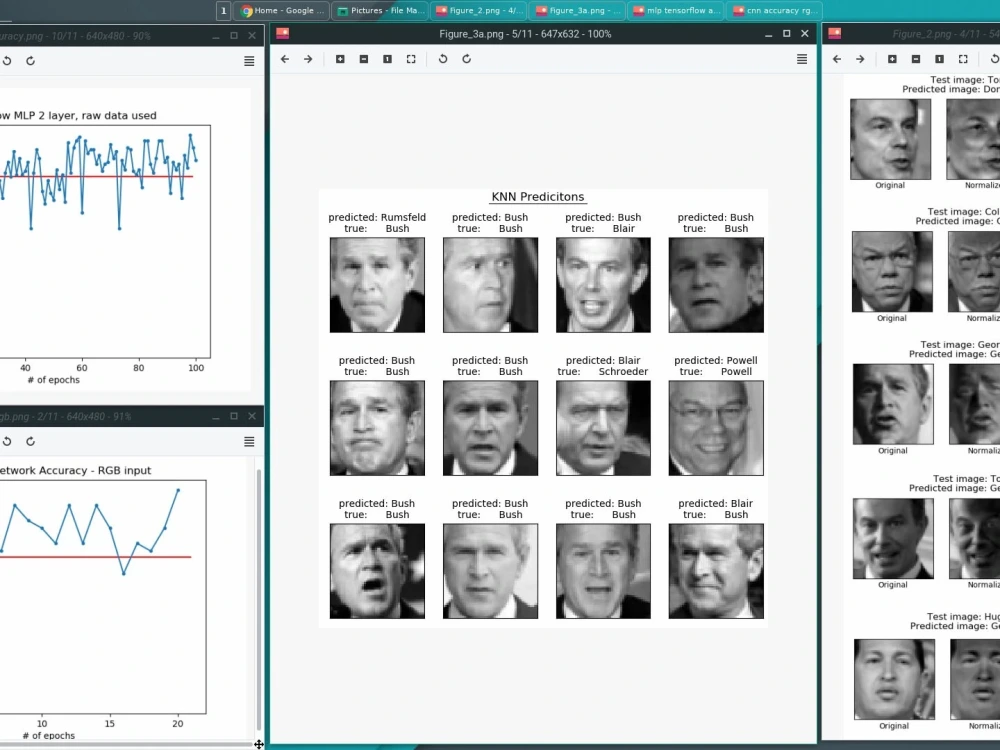Image resolution: width=1000 pixels, height=750 pixels.
Task: Click Figure_3a.png window app icon
Action: click(283, 33)
